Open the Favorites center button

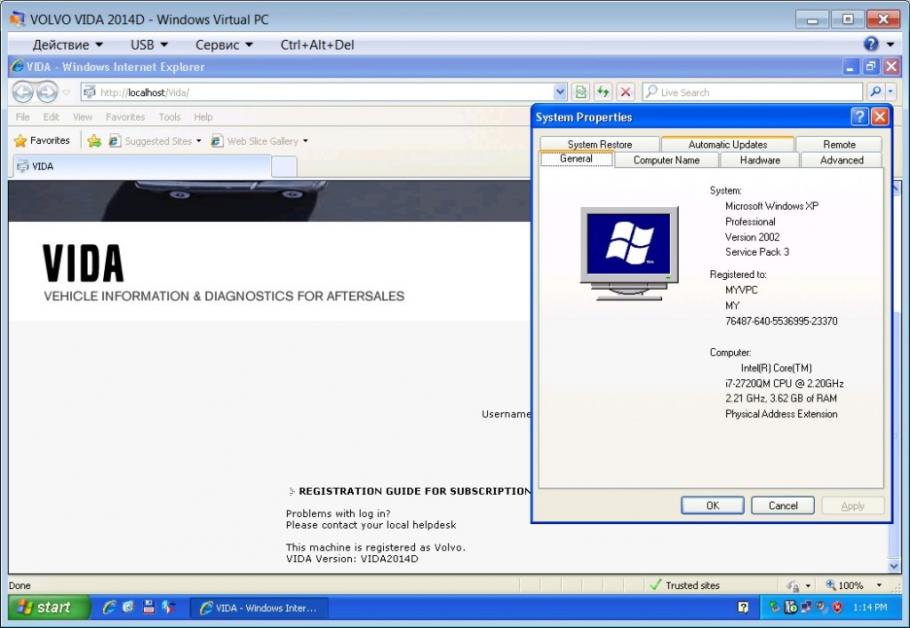pyautogui.click(x=42, y=140)
